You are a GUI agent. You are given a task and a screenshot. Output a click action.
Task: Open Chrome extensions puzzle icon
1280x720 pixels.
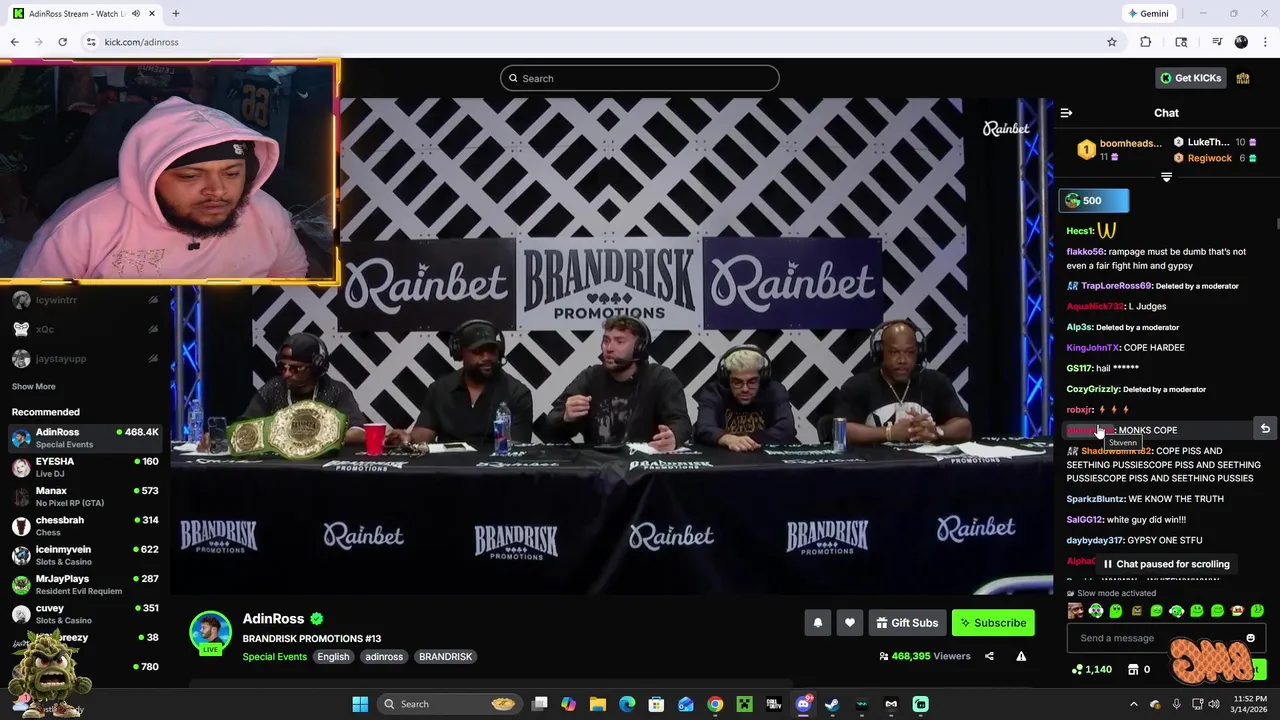1146,42
